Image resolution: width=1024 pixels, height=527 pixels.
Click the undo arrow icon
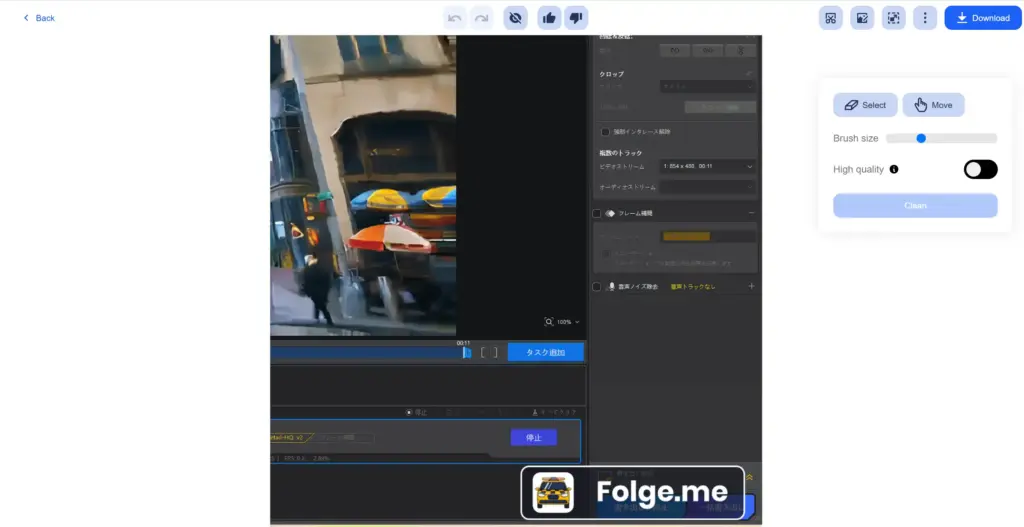point(456,18)
